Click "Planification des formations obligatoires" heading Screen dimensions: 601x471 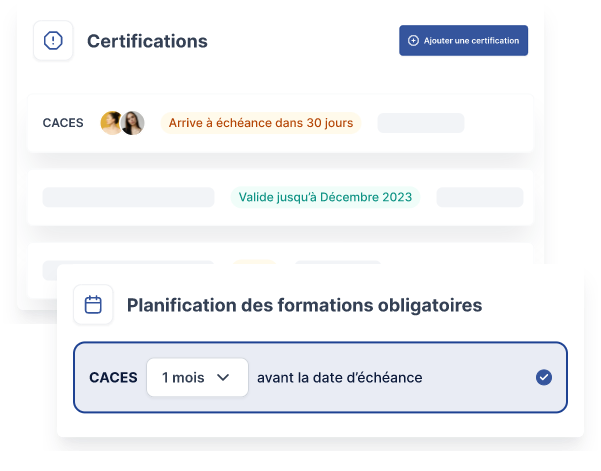[304, 305]
